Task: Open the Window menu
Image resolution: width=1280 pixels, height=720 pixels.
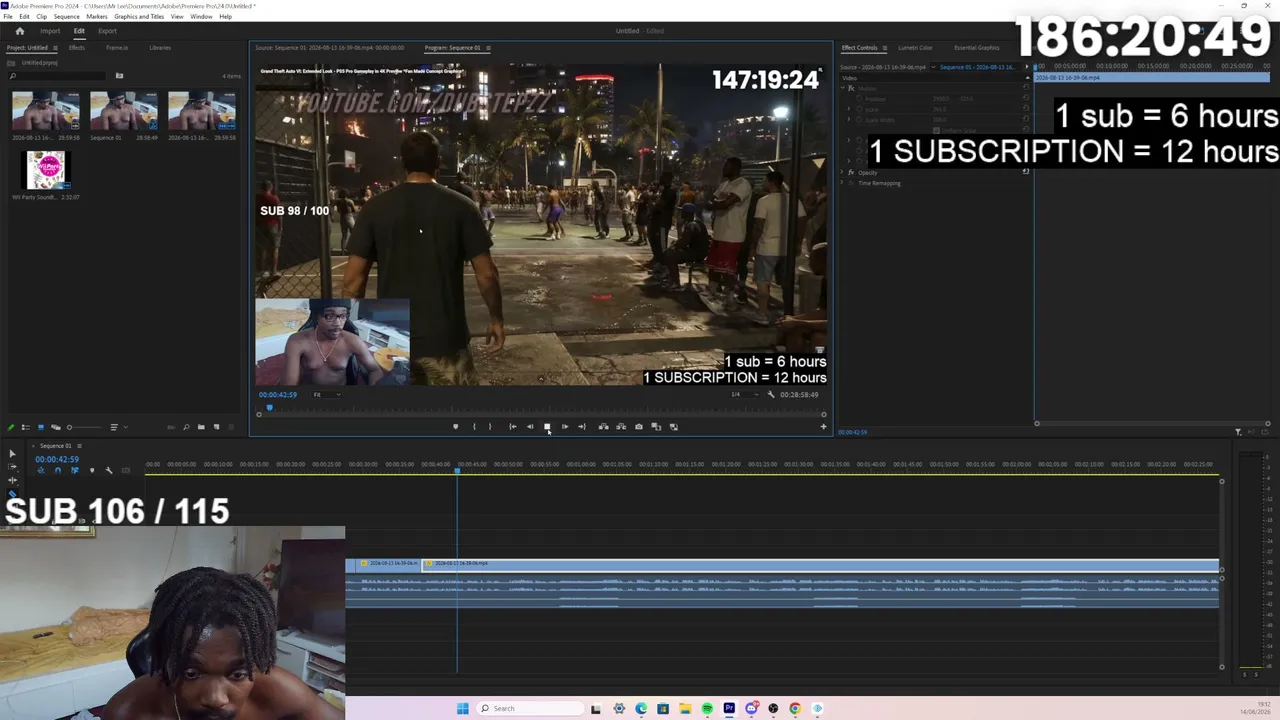Action: 201,17
